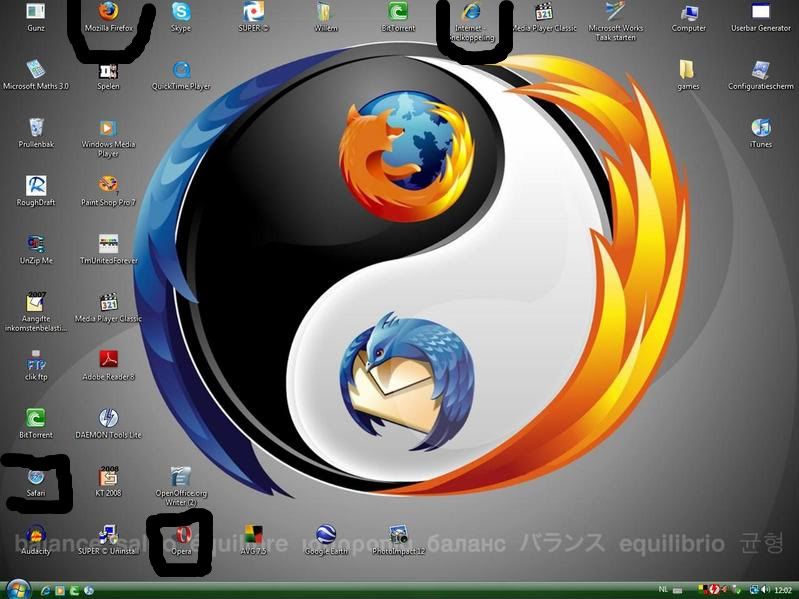Click the 12:02 taskbar clock

tap(783, 590)
